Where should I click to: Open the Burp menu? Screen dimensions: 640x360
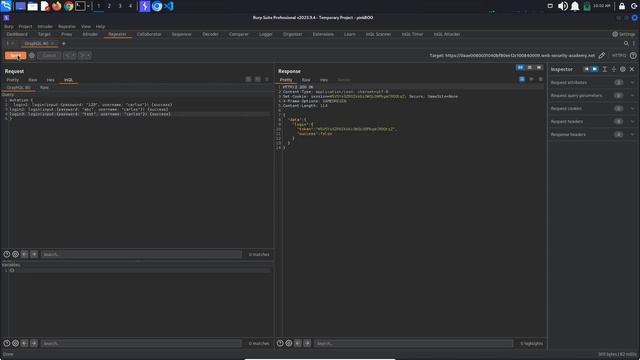pos(9,27)
